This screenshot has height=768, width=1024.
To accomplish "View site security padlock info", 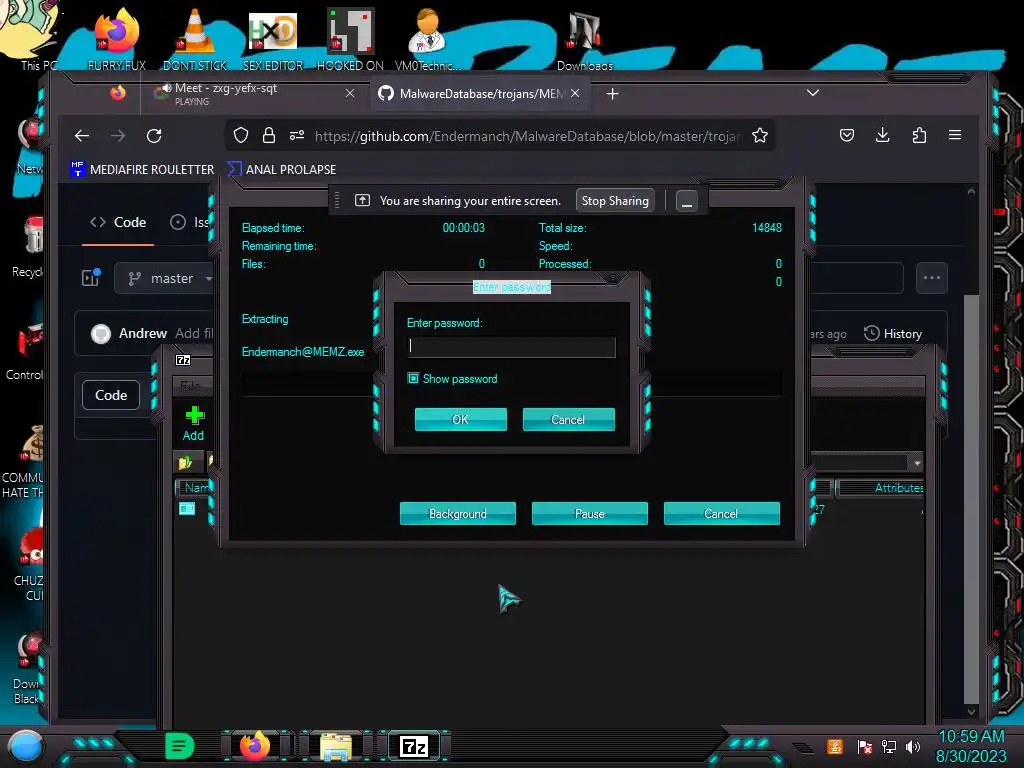I will [268, 135].
